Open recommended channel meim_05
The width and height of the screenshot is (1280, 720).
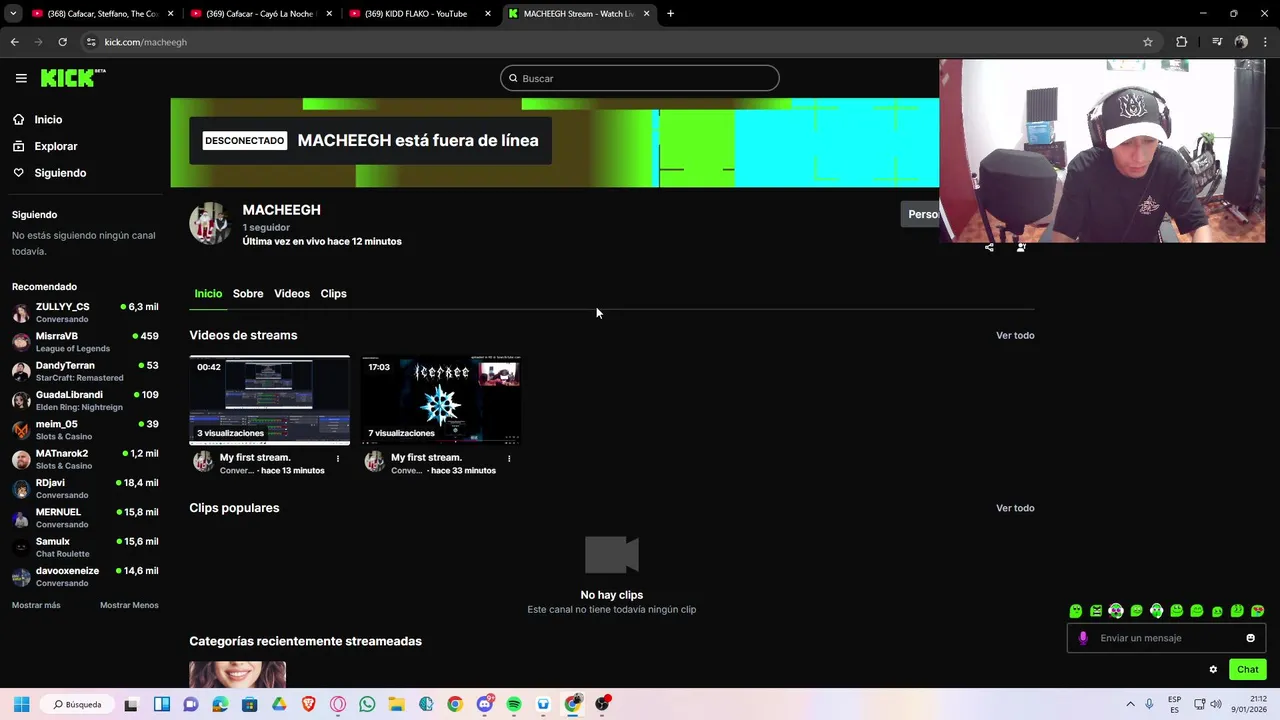85,430
